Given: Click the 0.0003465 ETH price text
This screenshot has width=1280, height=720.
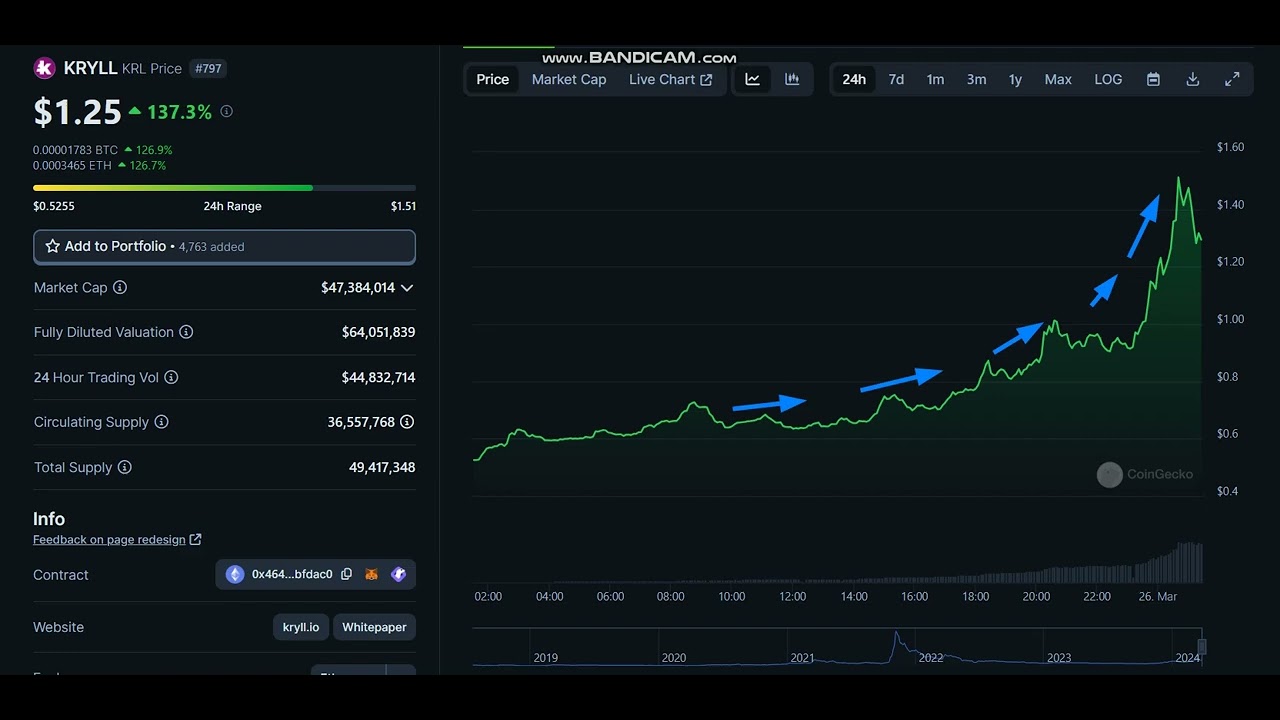Looking at the screenshot, I should [x=72, y=165].
